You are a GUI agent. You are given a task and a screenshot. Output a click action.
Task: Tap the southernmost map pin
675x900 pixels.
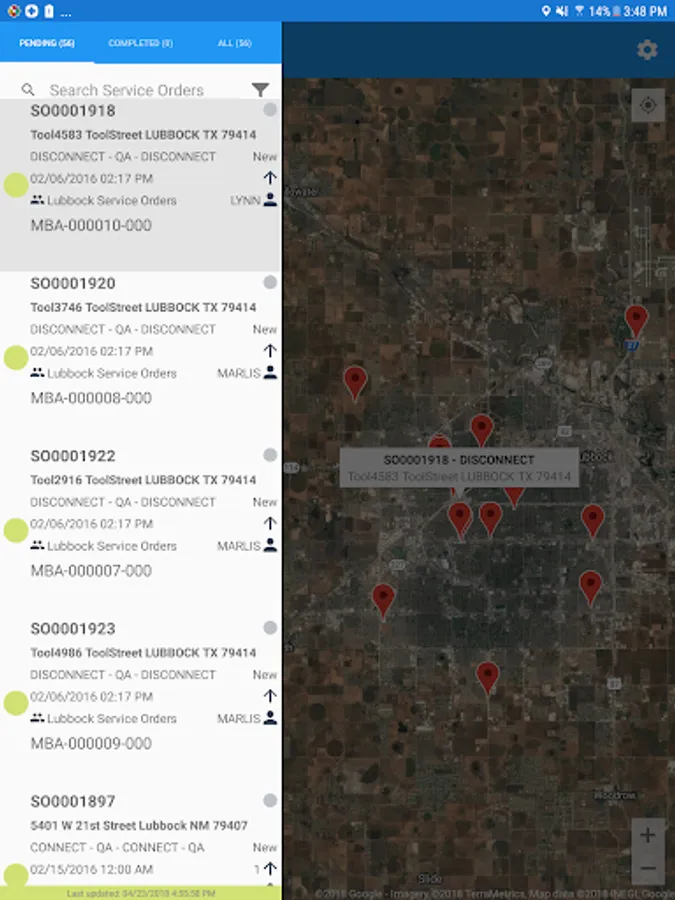487,677
